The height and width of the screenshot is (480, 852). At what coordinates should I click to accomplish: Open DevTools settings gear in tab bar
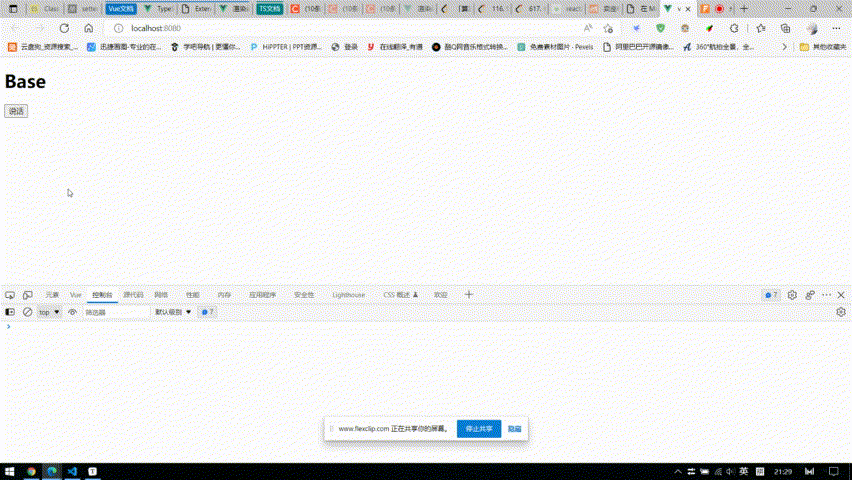(792, 295)
